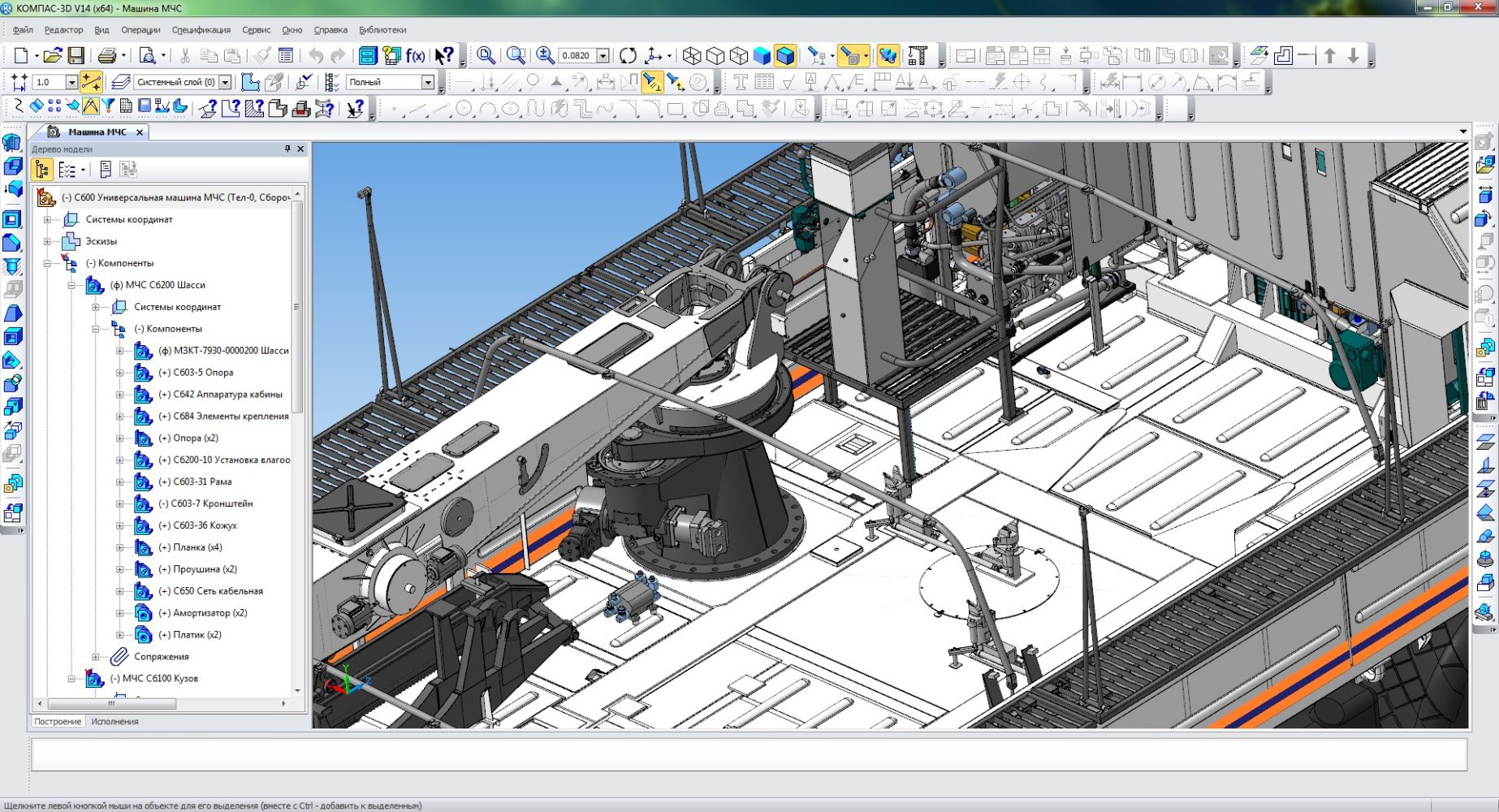
Task: Expand the Сопряжения tree node
Action: 95,657
